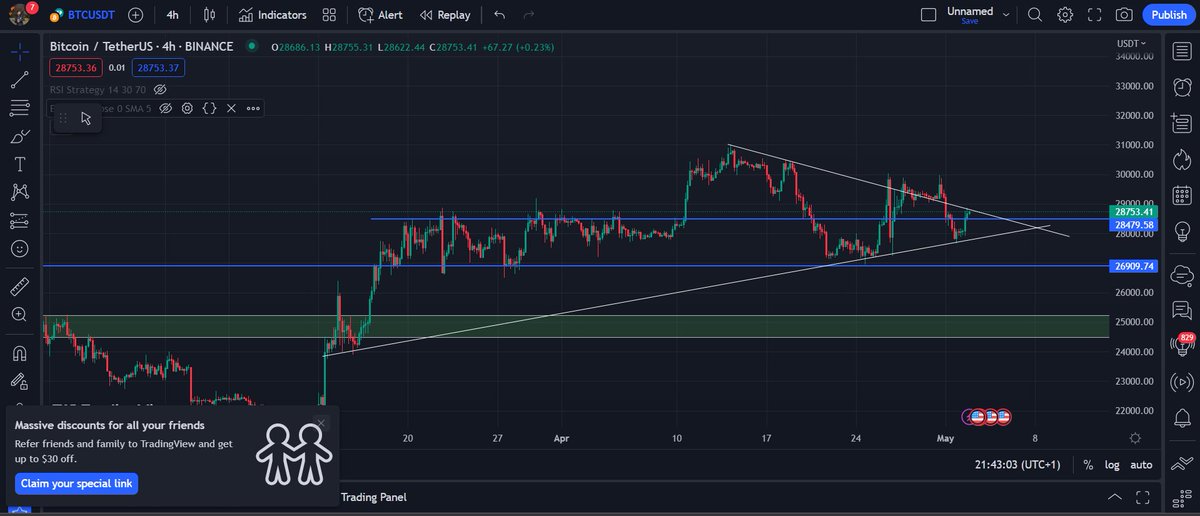Open more options for SMA indicator
The height and width of the screenshot is (516, 1200).
coord(253,108)
